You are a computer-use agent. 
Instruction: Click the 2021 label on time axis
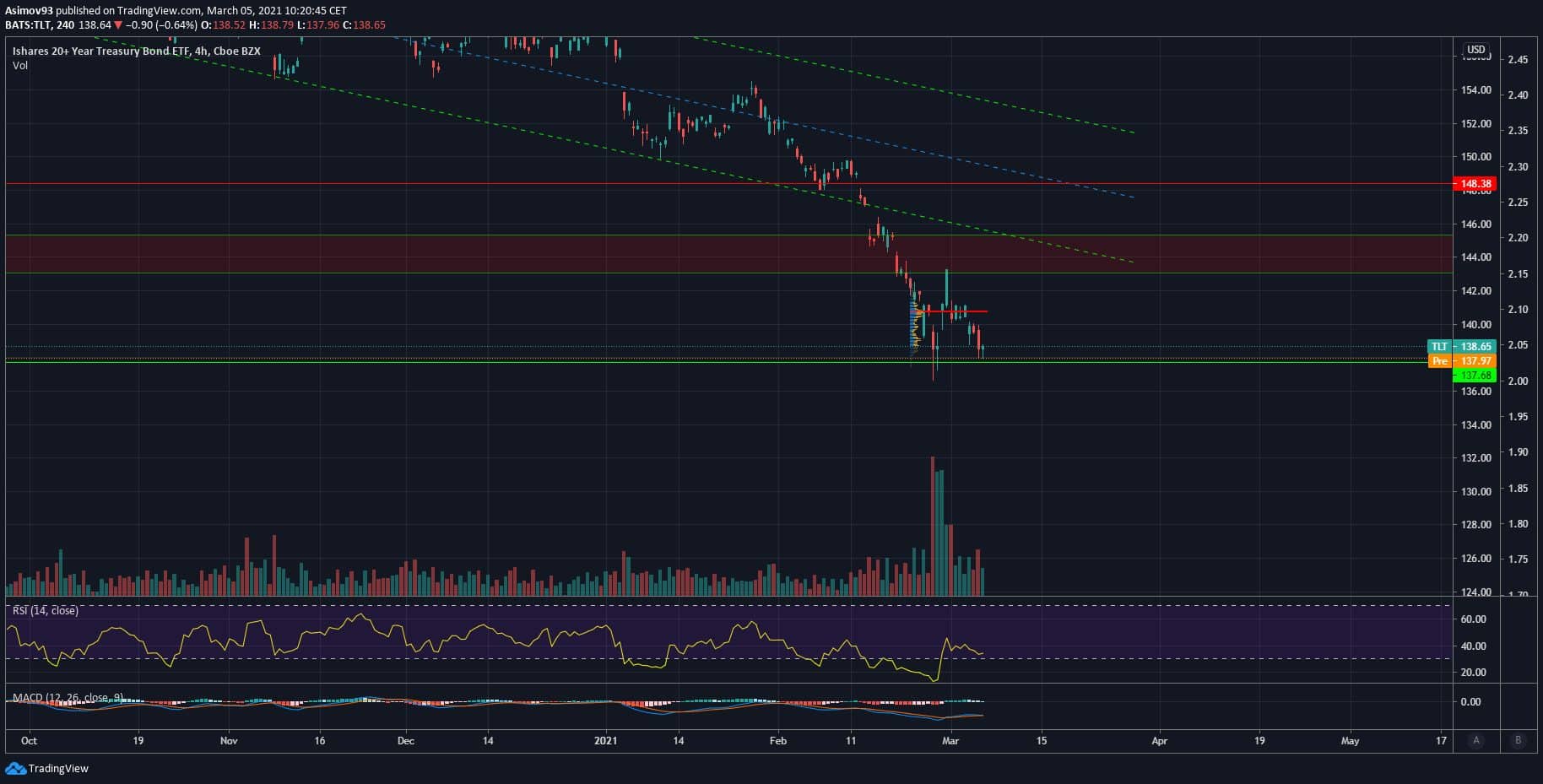coord(605,740)
